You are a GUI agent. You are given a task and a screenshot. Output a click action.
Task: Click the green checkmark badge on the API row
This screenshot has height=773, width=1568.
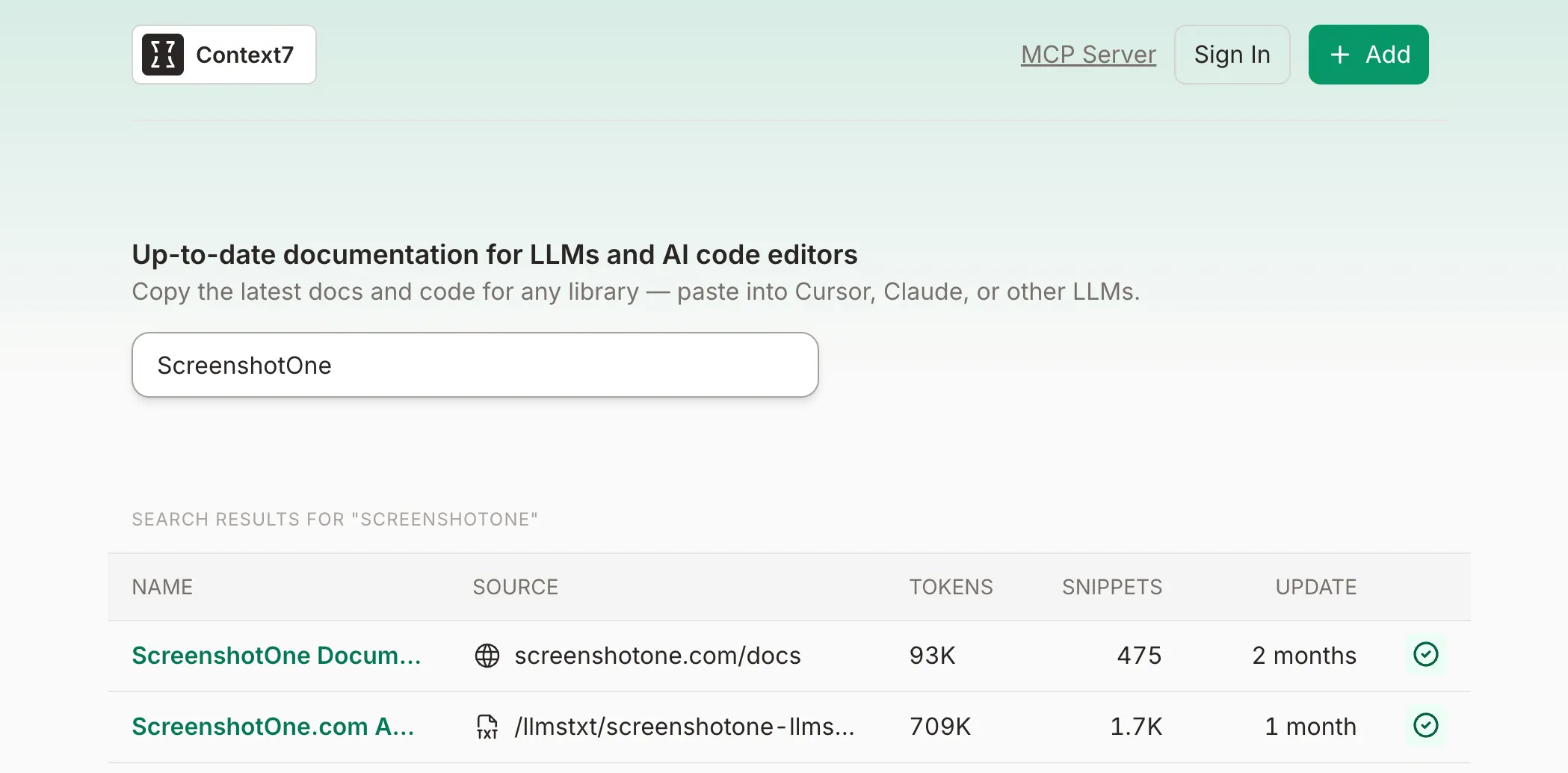[x=1426, y=724]
